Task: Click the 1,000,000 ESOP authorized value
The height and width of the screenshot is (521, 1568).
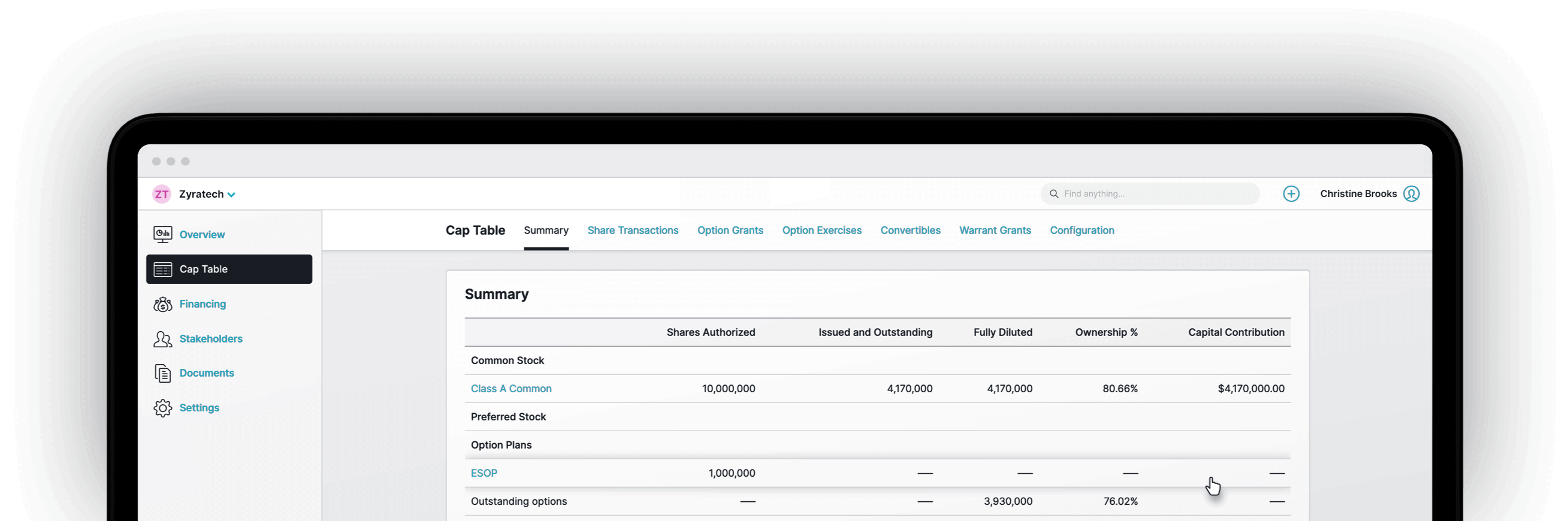Action: pos(731,473)
